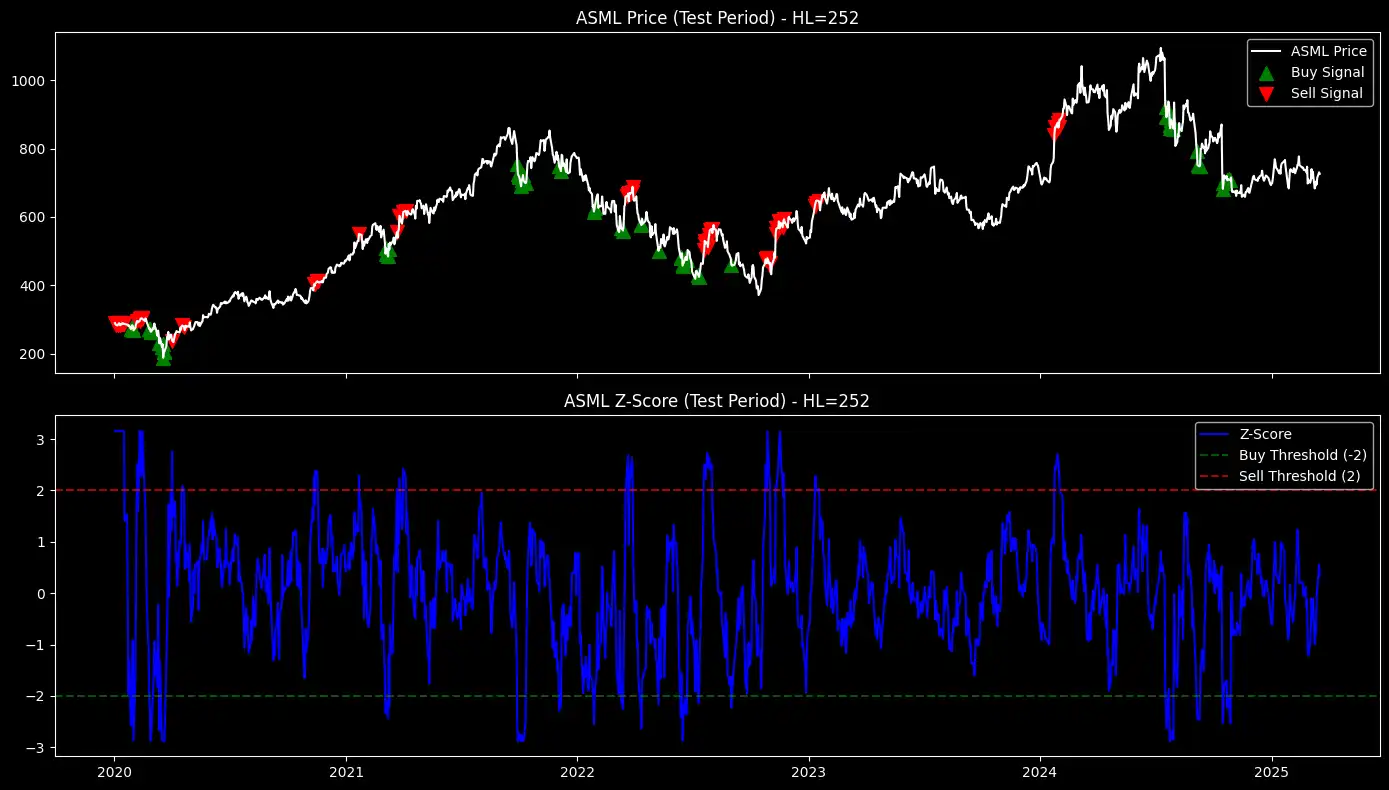
Task: Click the price axis label "800"
Action: 31,149
